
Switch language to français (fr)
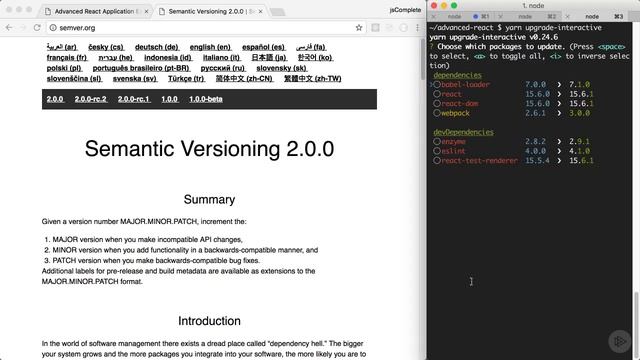[x=67, y=58]
